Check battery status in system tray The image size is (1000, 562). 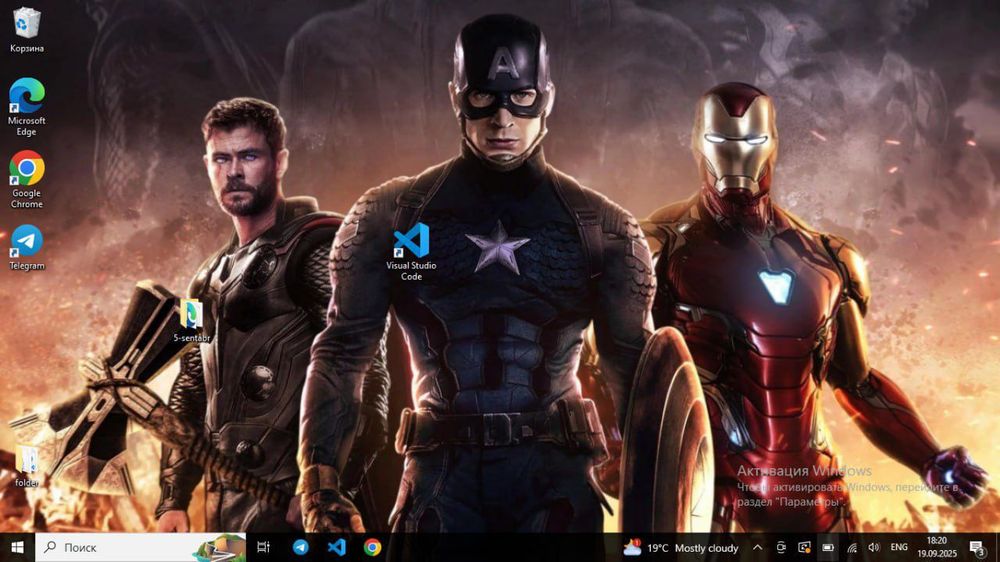point(828,547)
